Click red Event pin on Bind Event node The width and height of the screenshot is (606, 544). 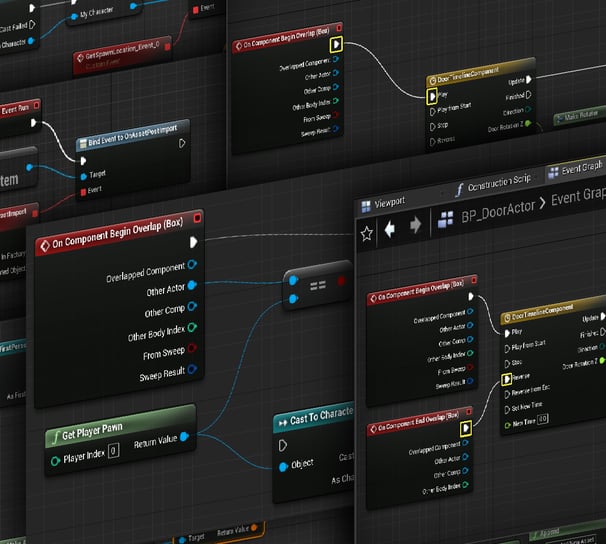83,192
